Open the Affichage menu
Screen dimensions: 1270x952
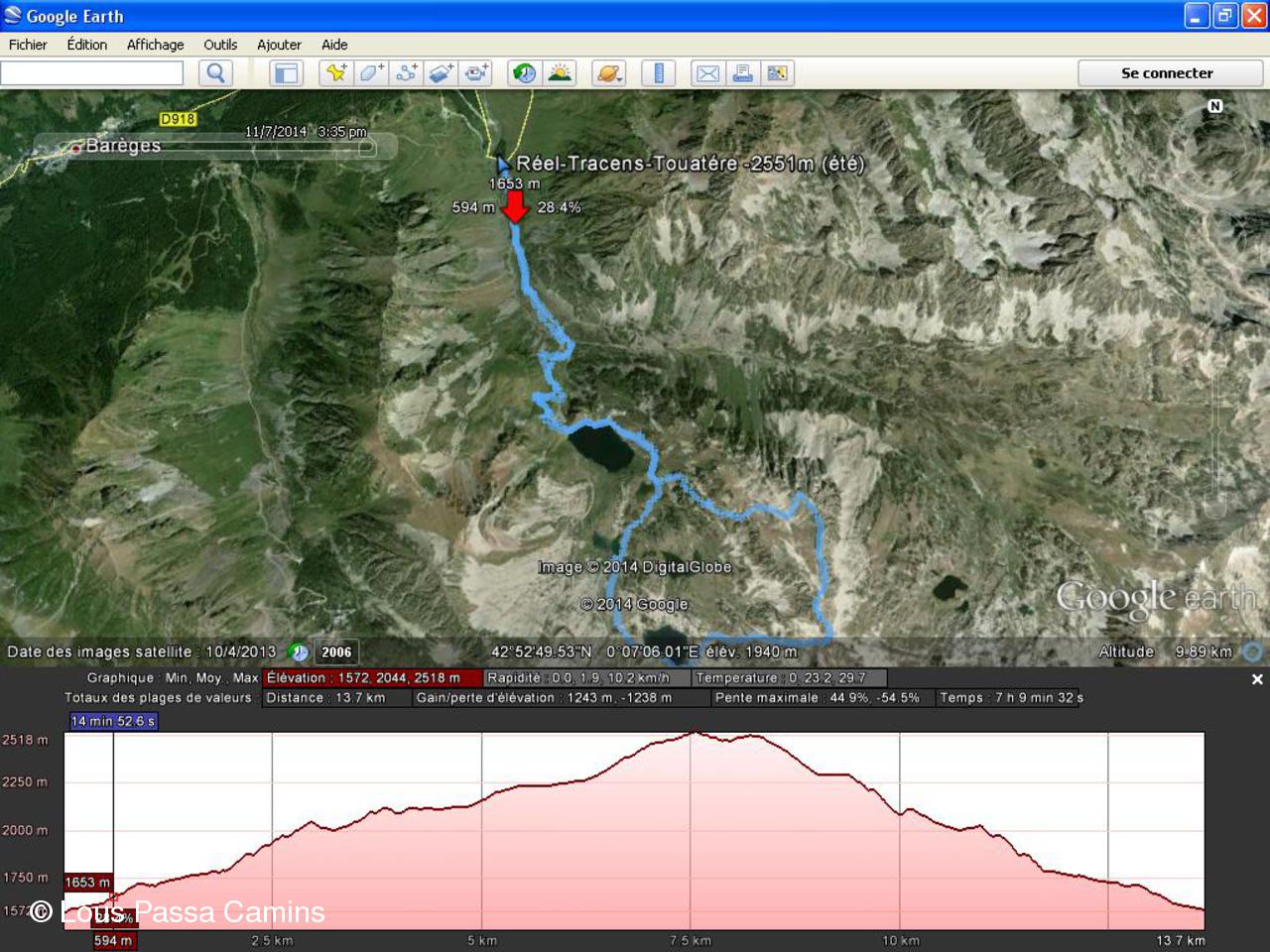pos(155,45)
